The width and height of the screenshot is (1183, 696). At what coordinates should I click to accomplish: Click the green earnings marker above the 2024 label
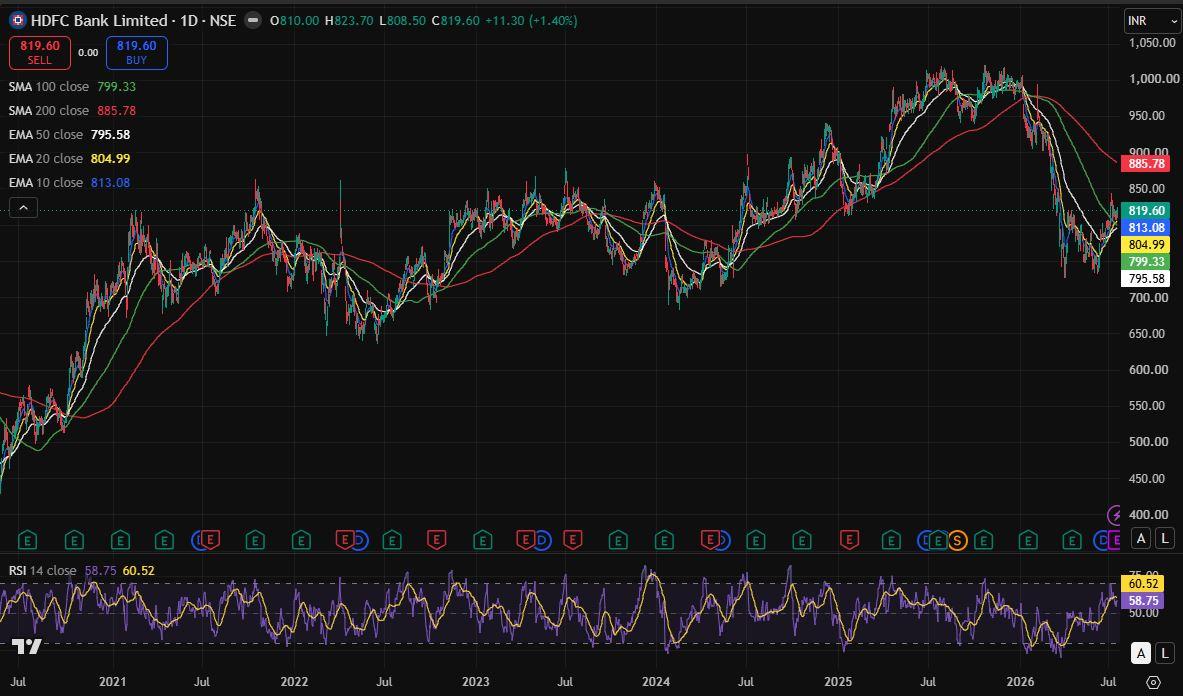(664, 540)
